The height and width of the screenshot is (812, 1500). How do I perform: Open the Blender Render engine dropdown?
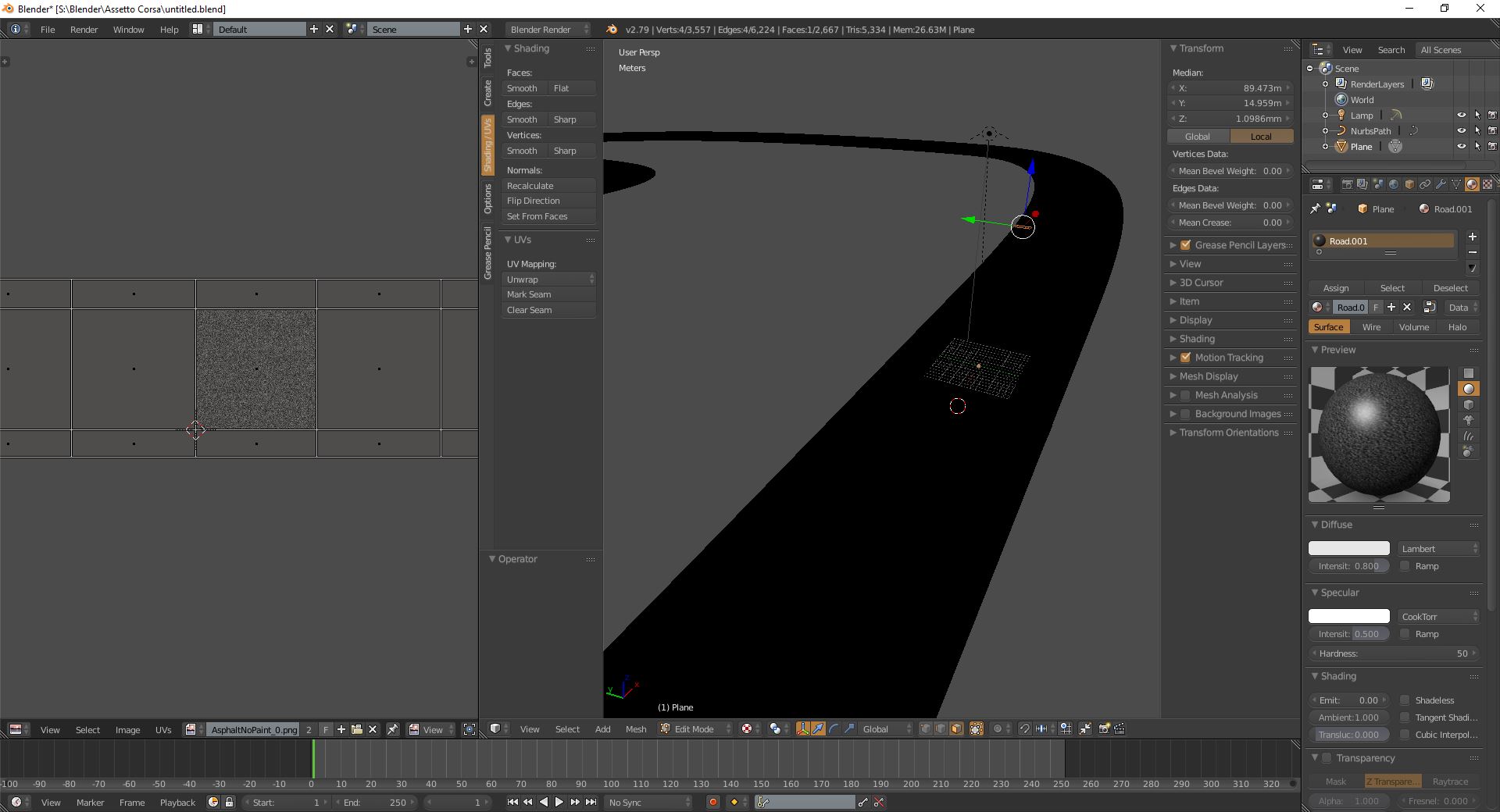548,29
